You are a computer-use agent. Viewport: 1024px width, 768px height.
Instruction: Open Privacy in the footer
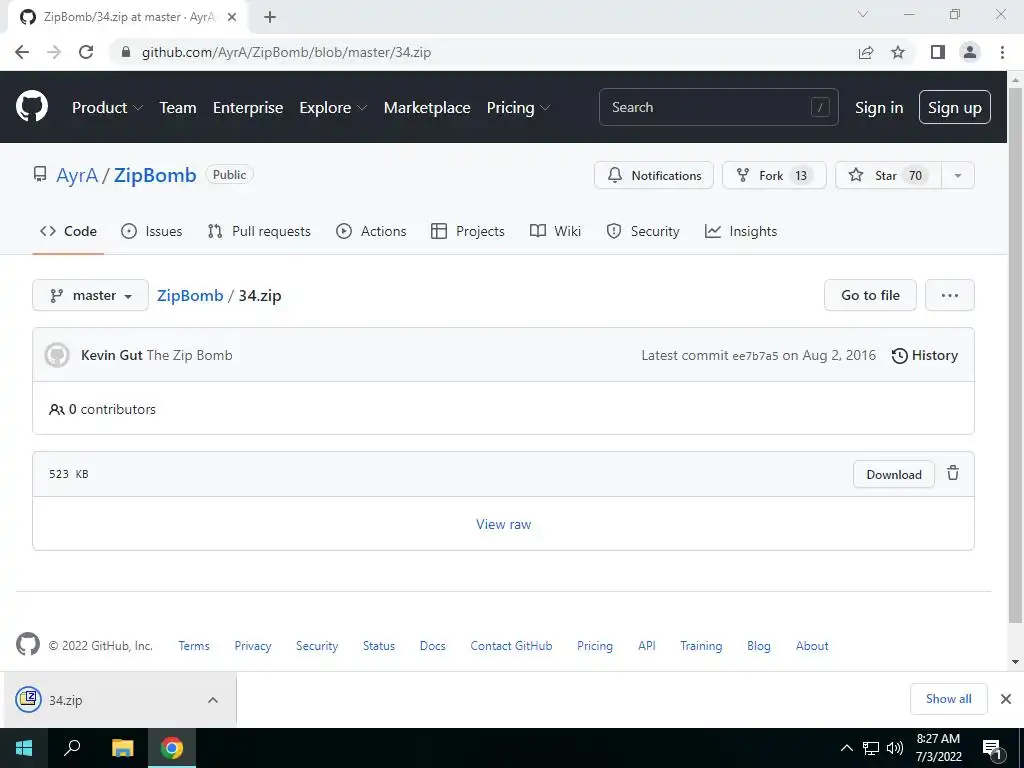(x=253, y=646)
